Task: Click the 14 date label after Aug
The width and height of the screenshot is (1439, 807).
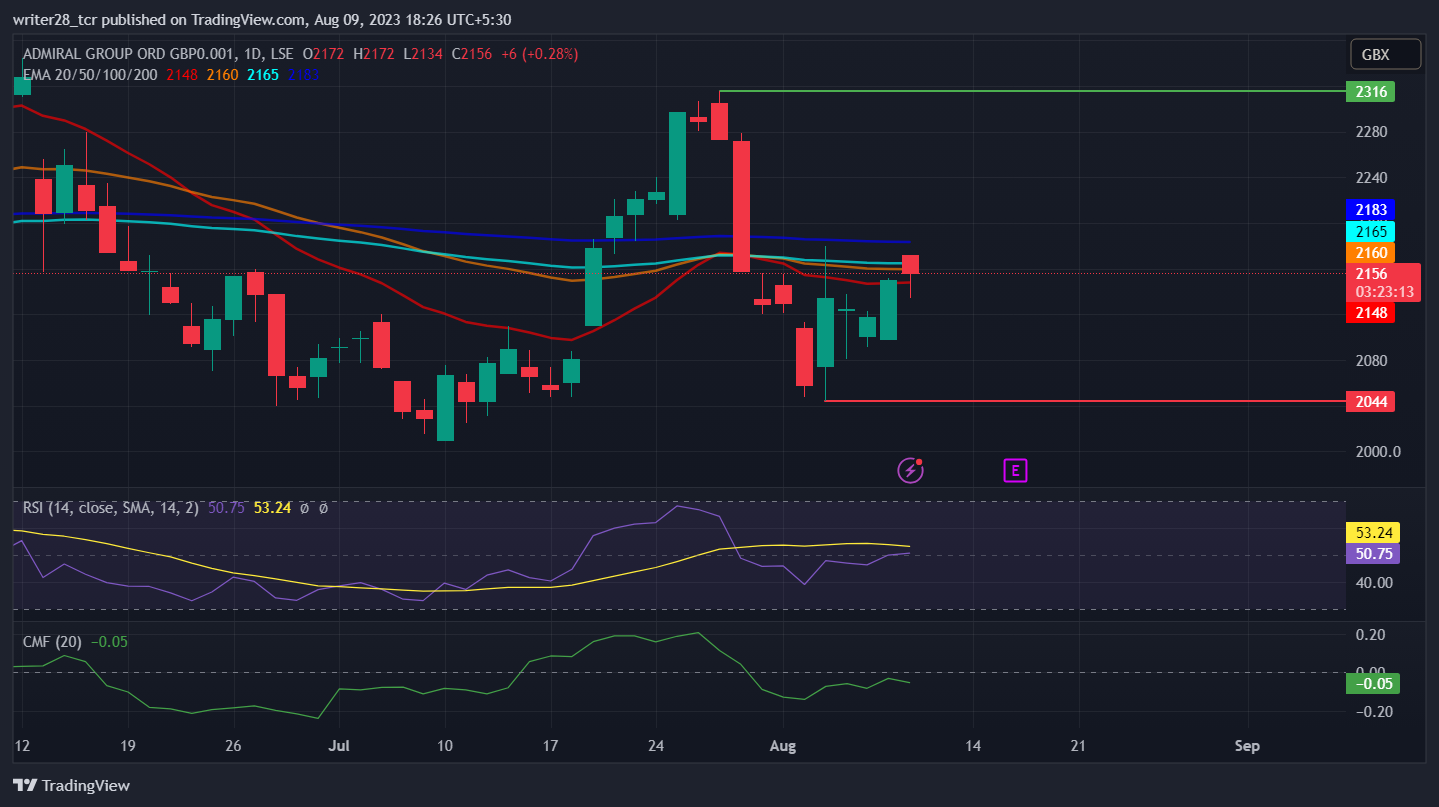Action: pyautogui.click(x=973, y=745)
